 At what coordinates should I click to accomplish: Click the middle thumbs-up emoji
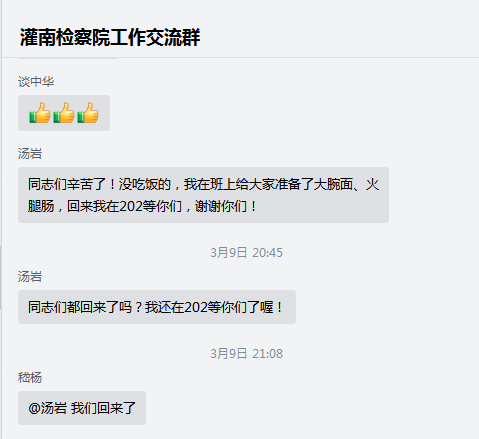tap(64, 113)
